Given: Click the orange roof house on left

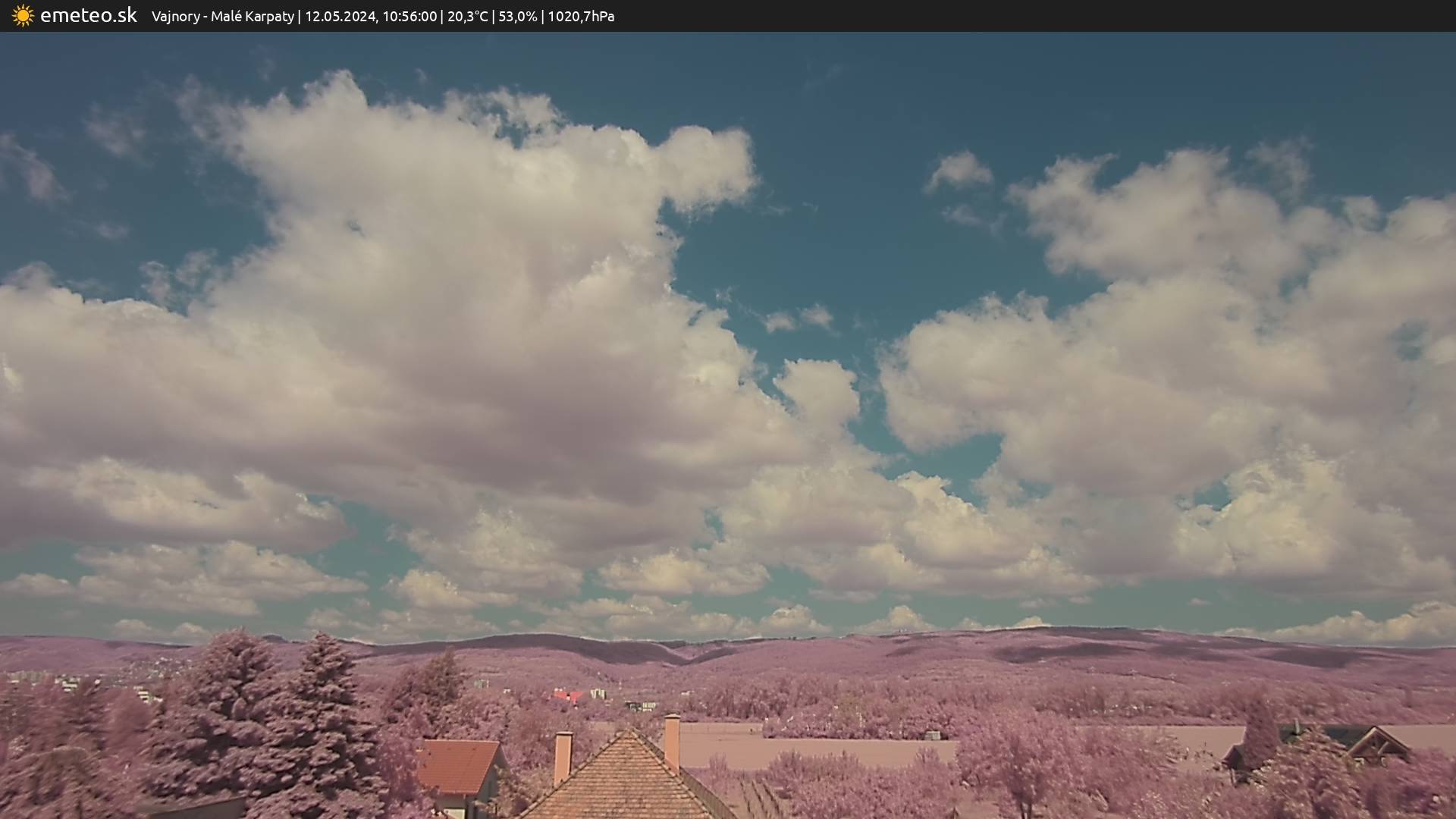Looking at the screenshot, I should (457, 766).
